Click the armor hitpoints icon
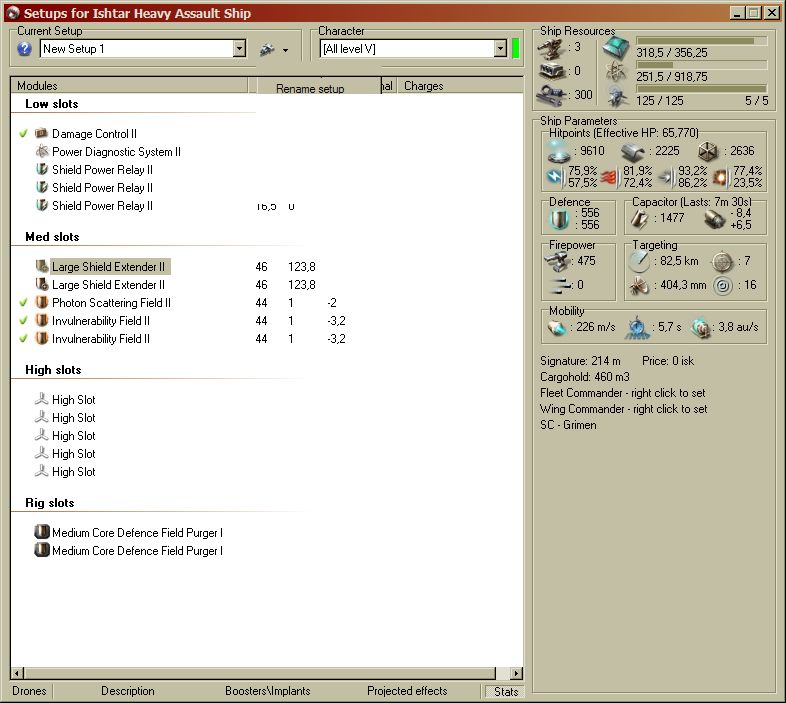786x703 pixels. pyautogui.click(x=633, y=151)
